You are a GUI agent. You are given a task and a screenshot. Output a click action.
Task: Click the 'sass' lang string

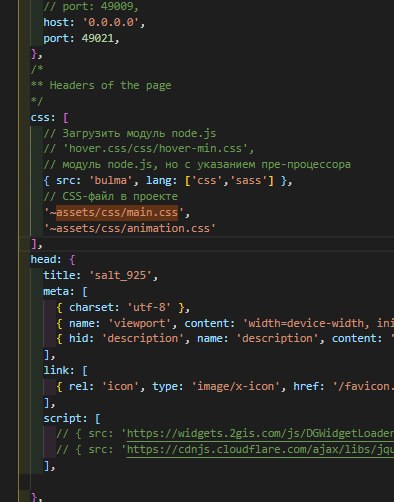pos(248,180)
